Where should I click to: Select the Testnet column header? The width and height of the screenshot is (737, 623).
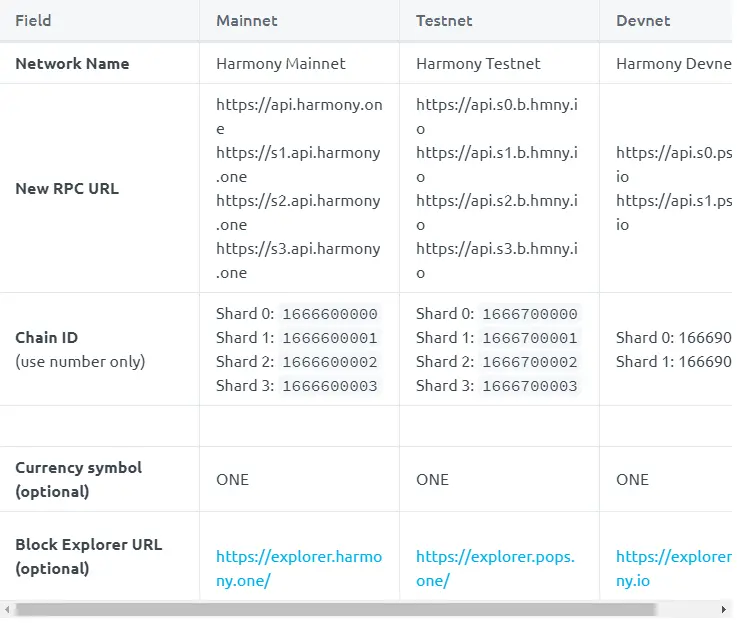[444, 21]
